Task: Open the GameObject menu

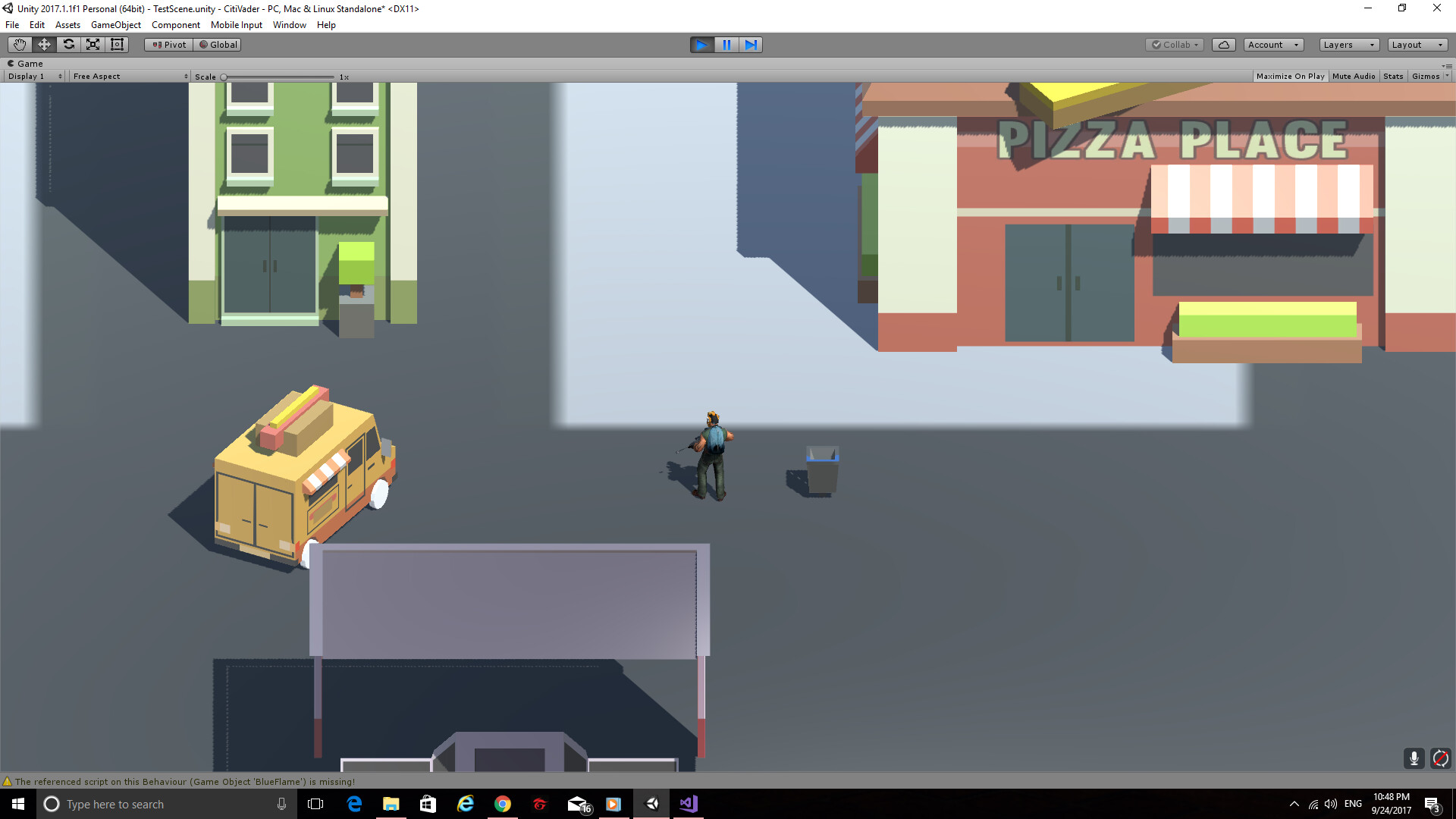Action: (115, 25)
